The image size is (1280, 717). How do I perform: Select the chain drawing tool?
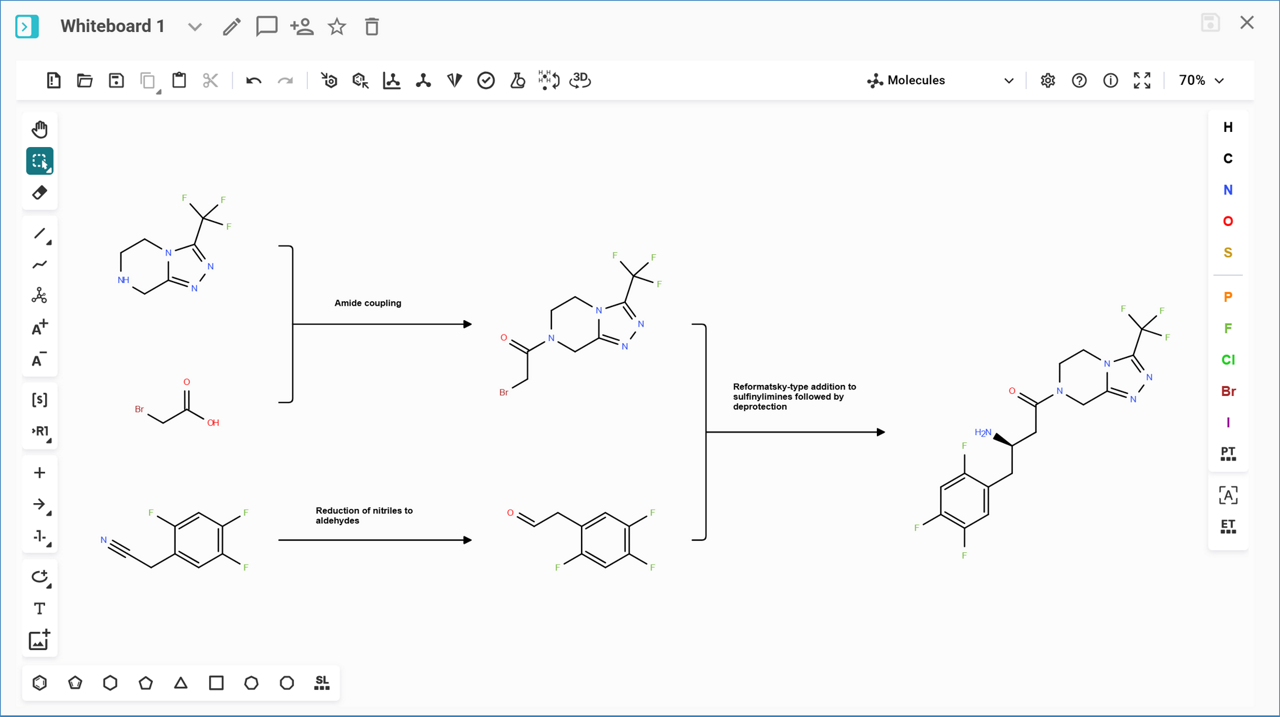[x=39, y=265]
